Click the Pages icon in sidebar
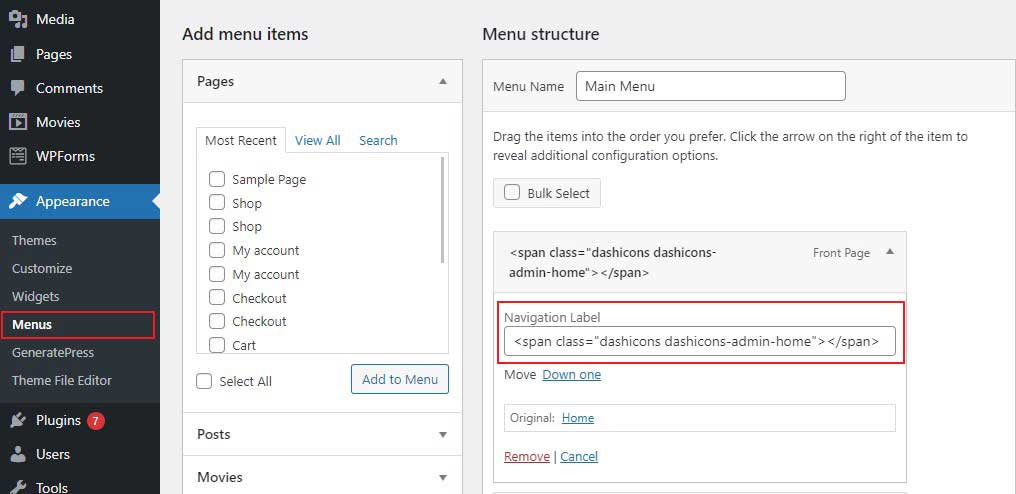 pyautogui.click(x=18, y=54)
